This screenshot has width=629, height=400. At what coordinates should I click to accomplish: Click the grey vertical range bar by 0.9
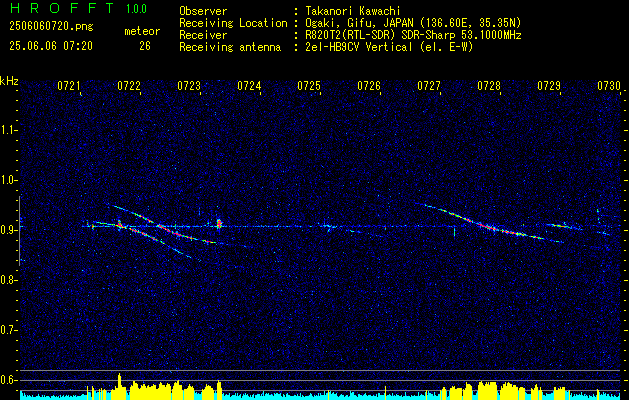coord(20,231)
